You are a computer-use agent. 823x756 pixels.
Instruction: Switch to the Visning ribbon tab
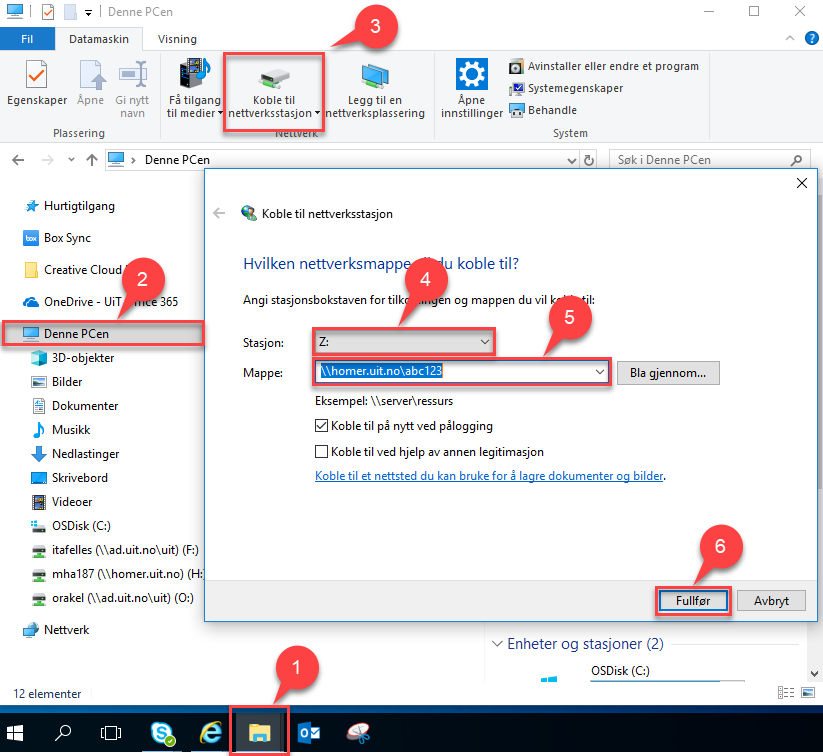177,39
